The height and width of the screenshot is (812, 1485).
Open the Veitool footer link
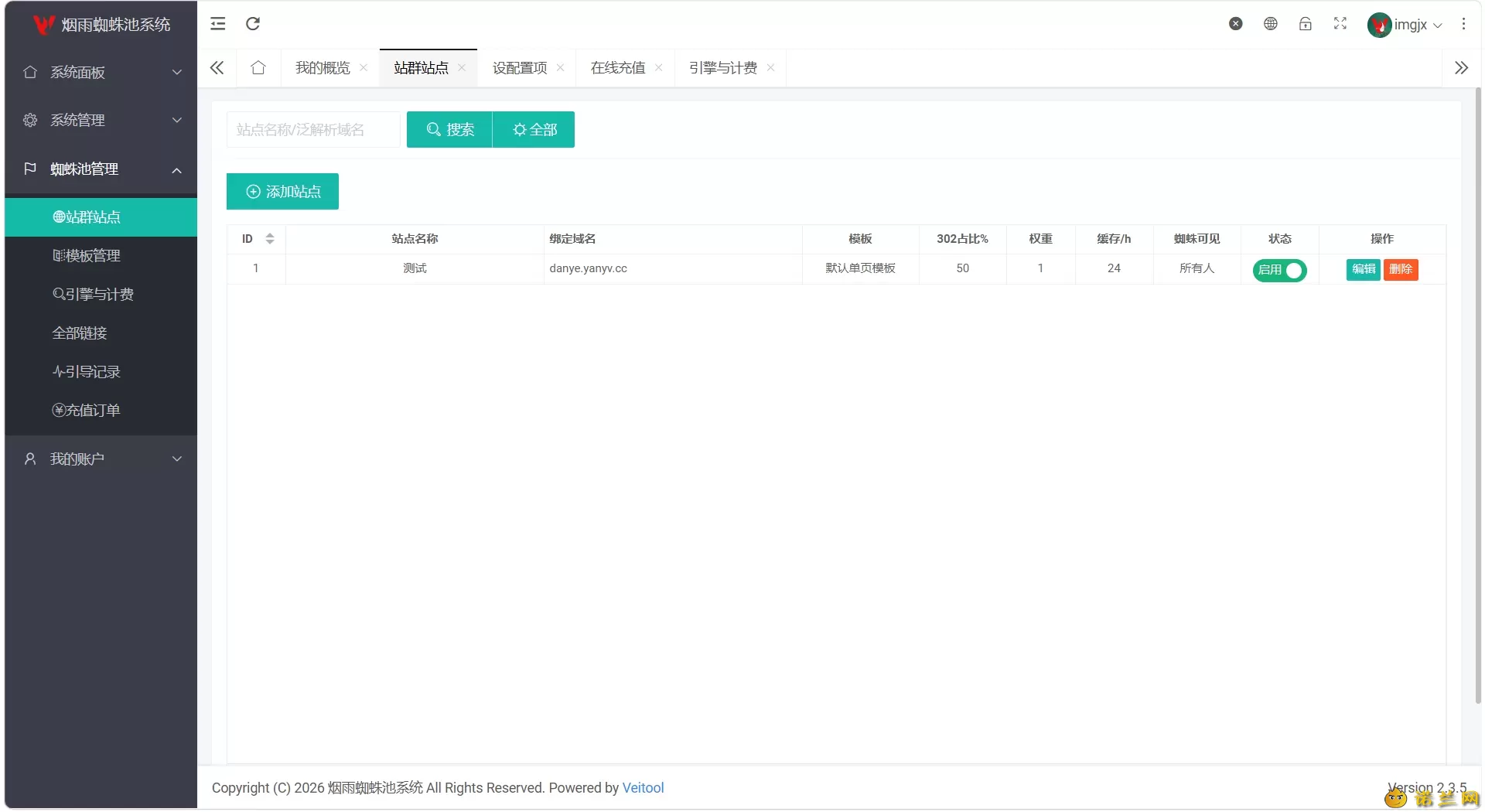[x=643, y=788]
